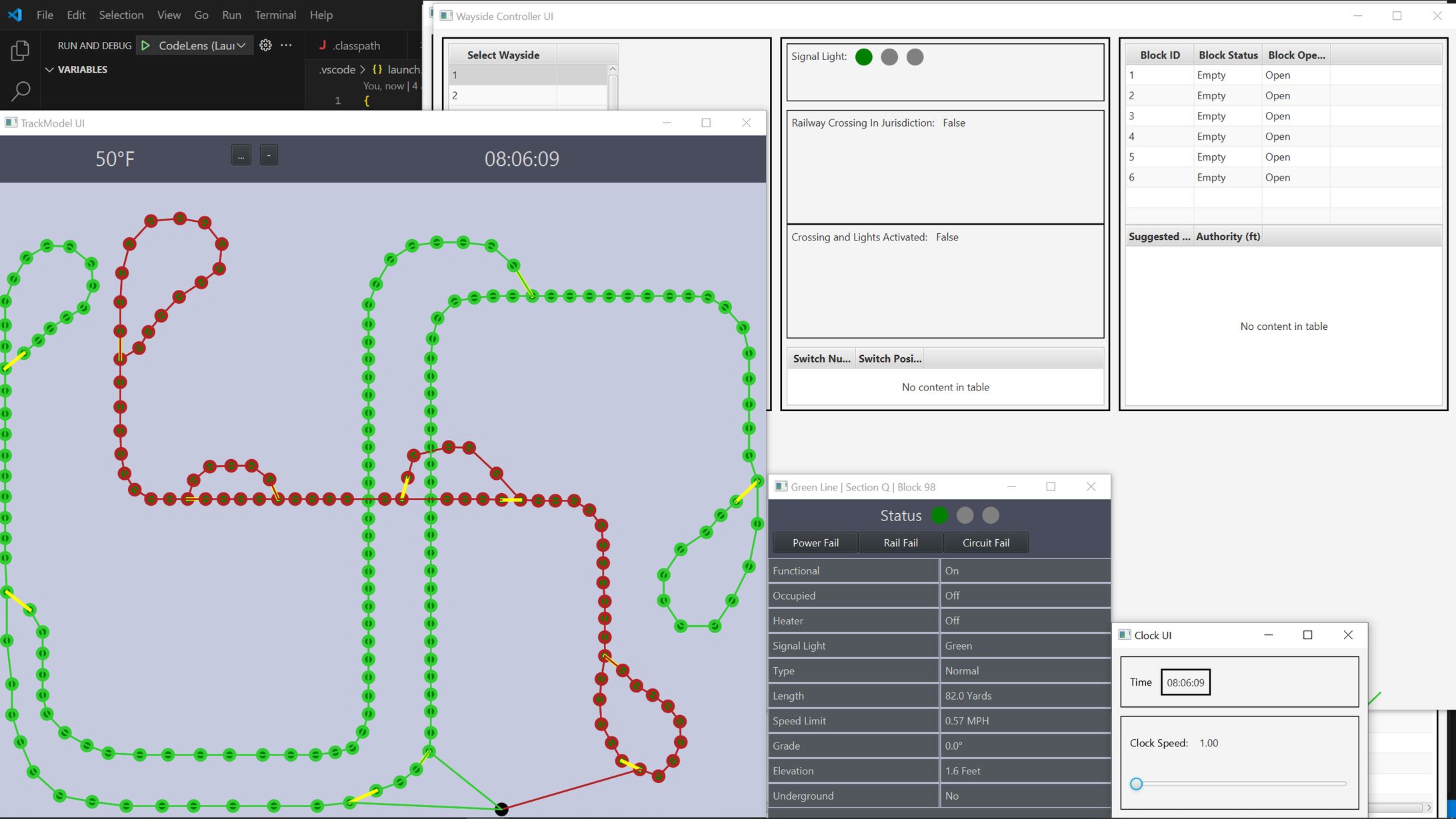Click the green status light in the block window

coord(939,515)
